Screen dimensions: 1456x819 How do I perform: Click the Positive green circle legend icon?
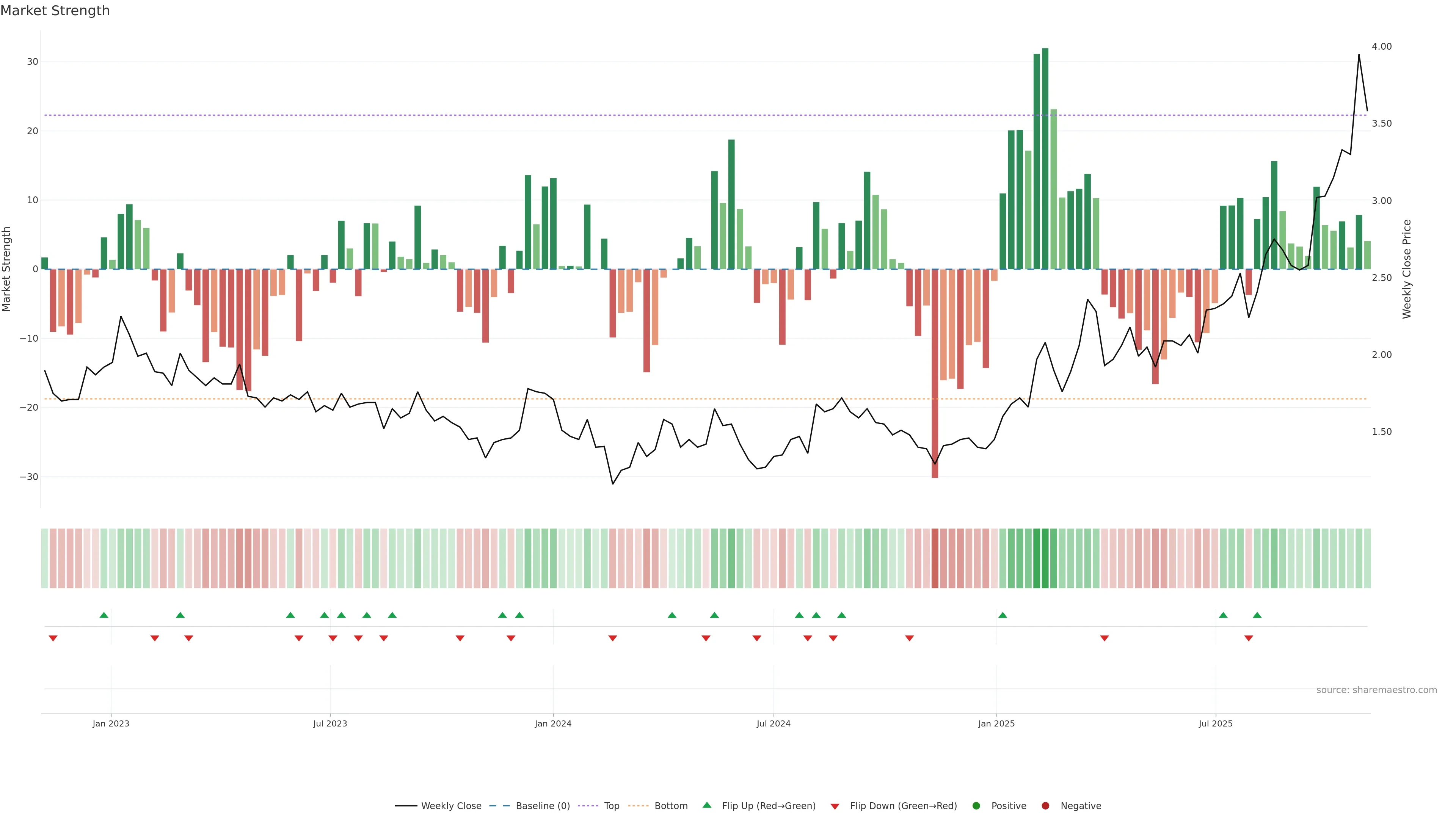(x=976, y=806)
